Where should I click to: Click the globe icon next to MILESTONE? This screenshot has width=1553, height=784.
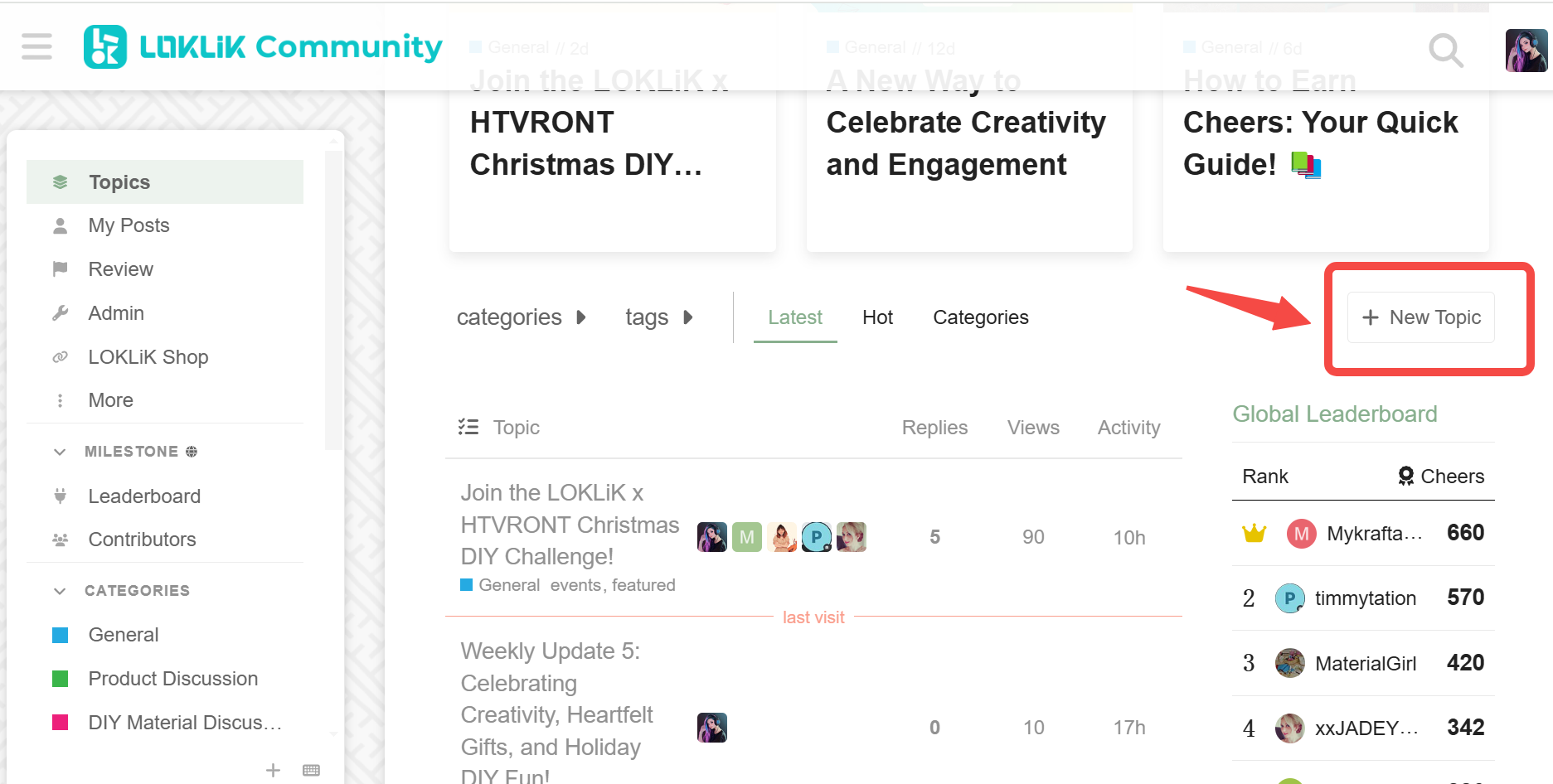[192, 452]
